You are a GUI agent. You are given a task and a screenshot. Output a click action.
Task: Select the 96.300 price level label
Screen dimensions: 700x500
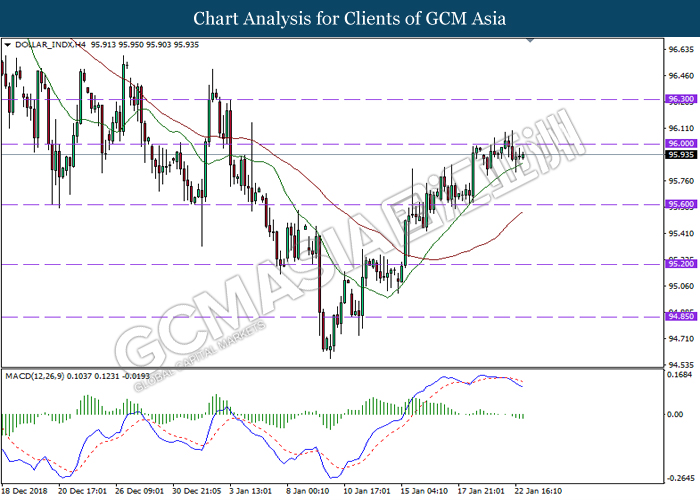coord(681,99)
